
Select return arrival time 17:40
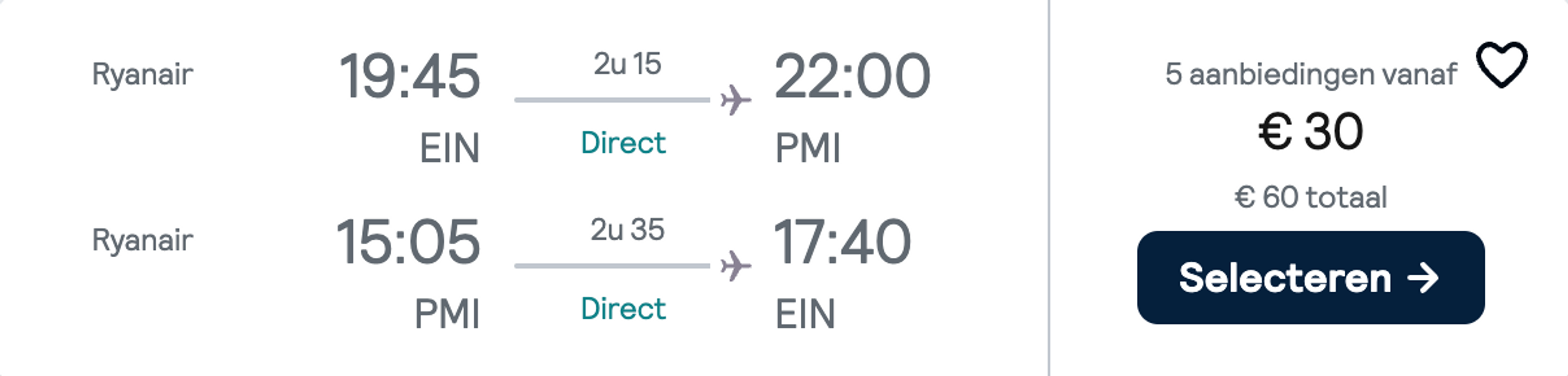(x=842, y=242)
